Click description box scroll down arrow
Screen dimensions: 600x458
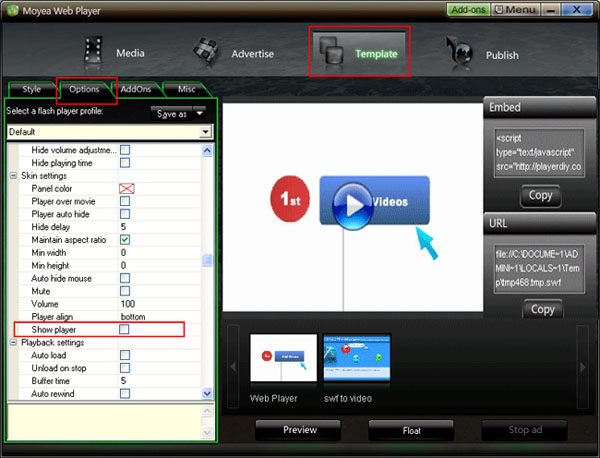pyautogui.click(x=207, y=433)
